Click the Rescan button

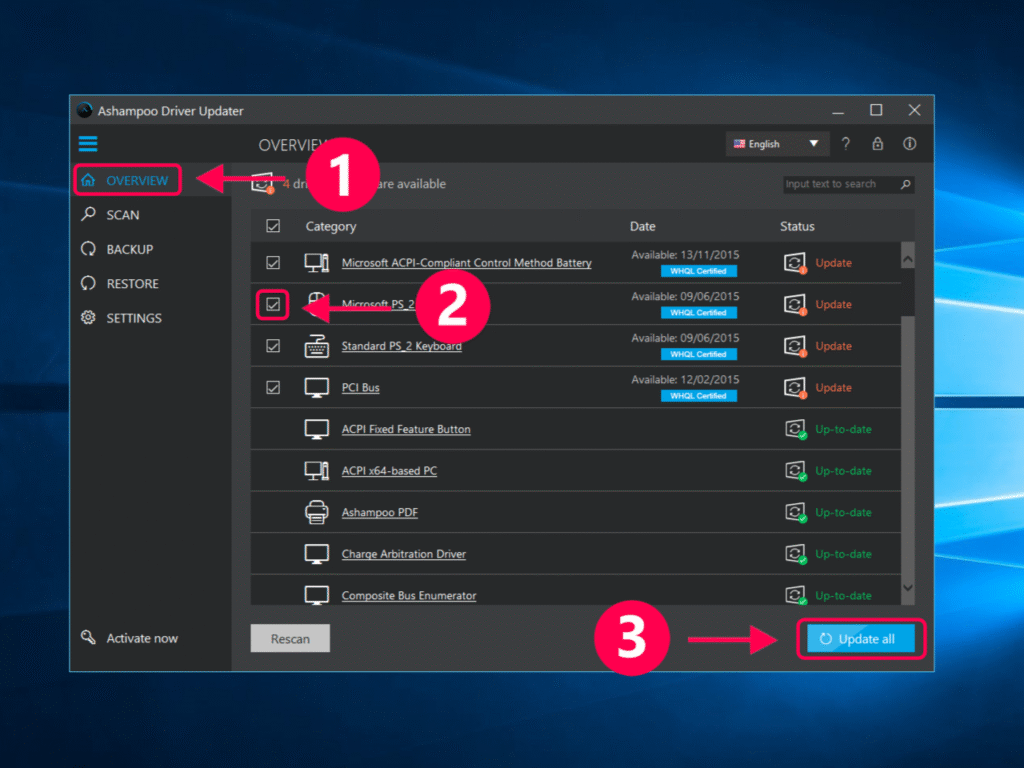pyautogui.click(x=290, y=639)
